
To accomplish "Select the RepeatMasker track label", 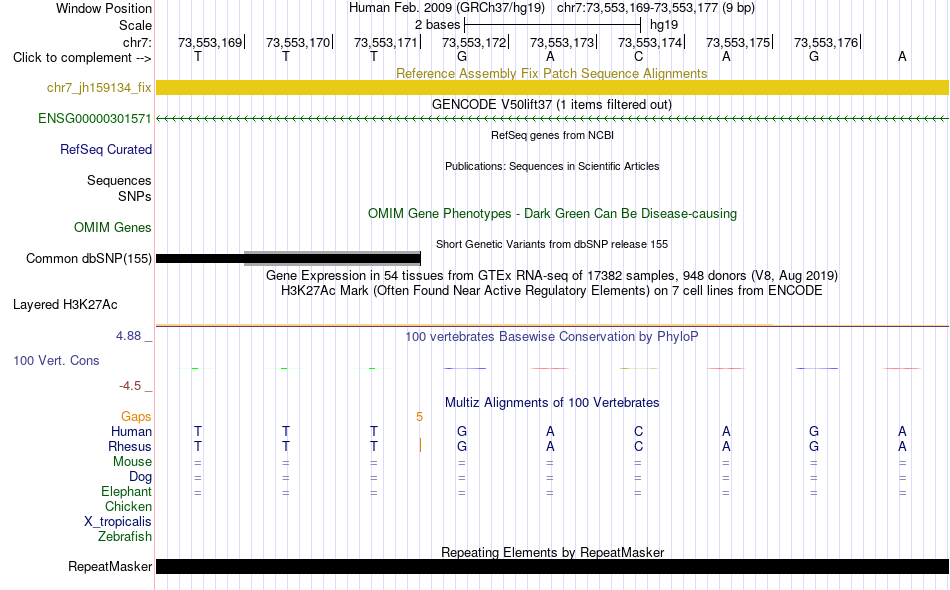I will point(110,566).
